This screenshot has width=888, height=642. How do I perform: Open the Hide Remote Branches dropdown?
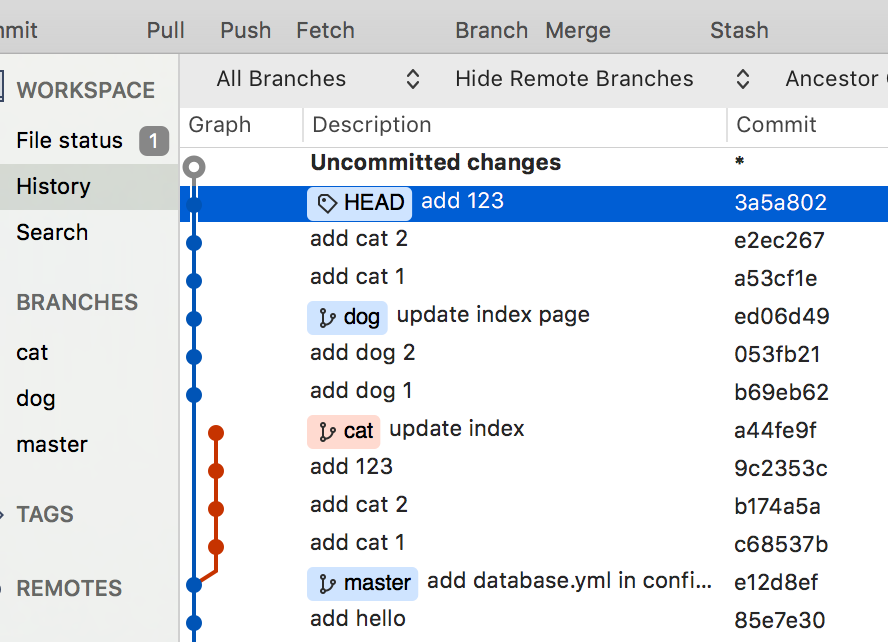tap(601, 79)
